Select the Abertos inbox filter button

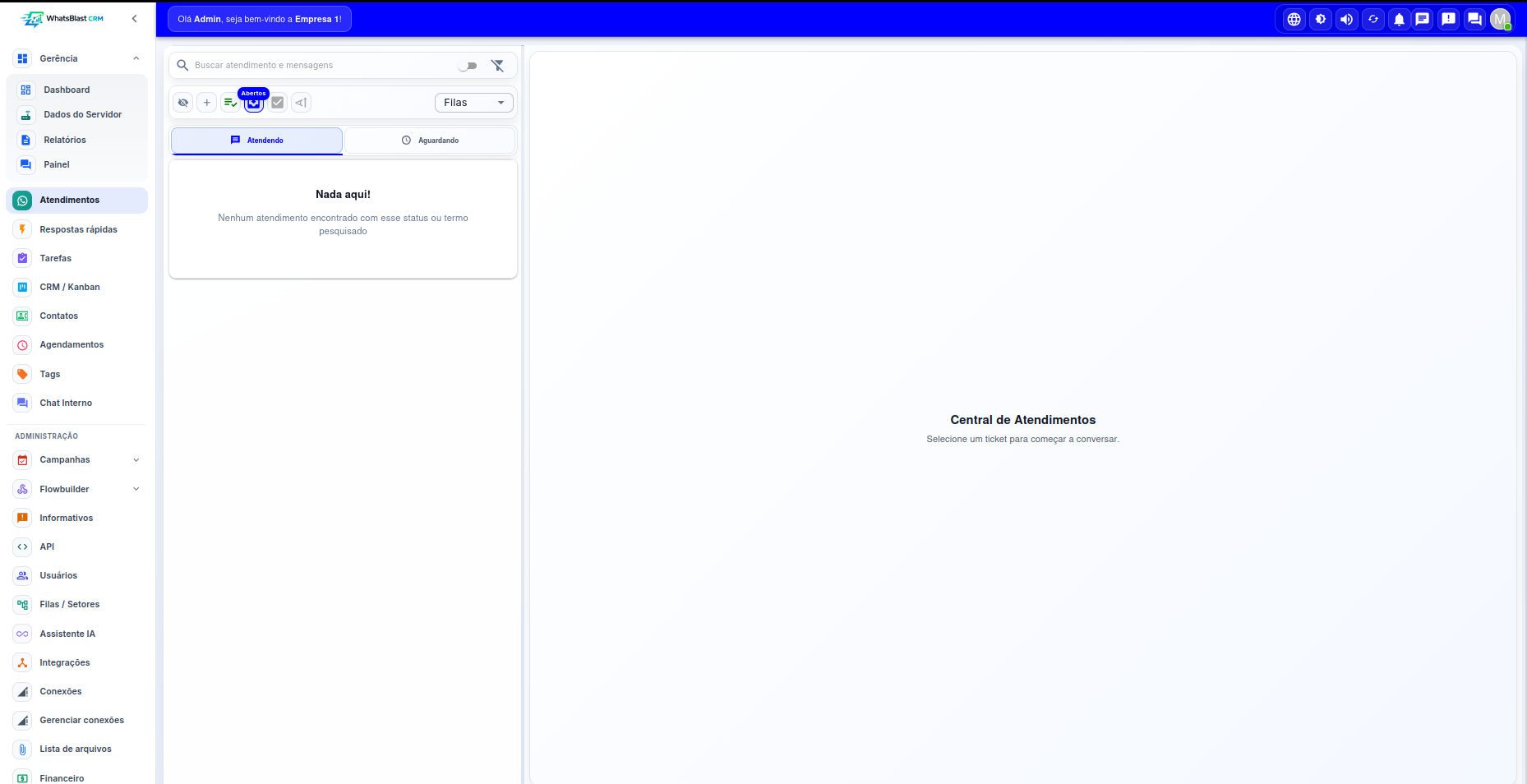tap(254, 103)
